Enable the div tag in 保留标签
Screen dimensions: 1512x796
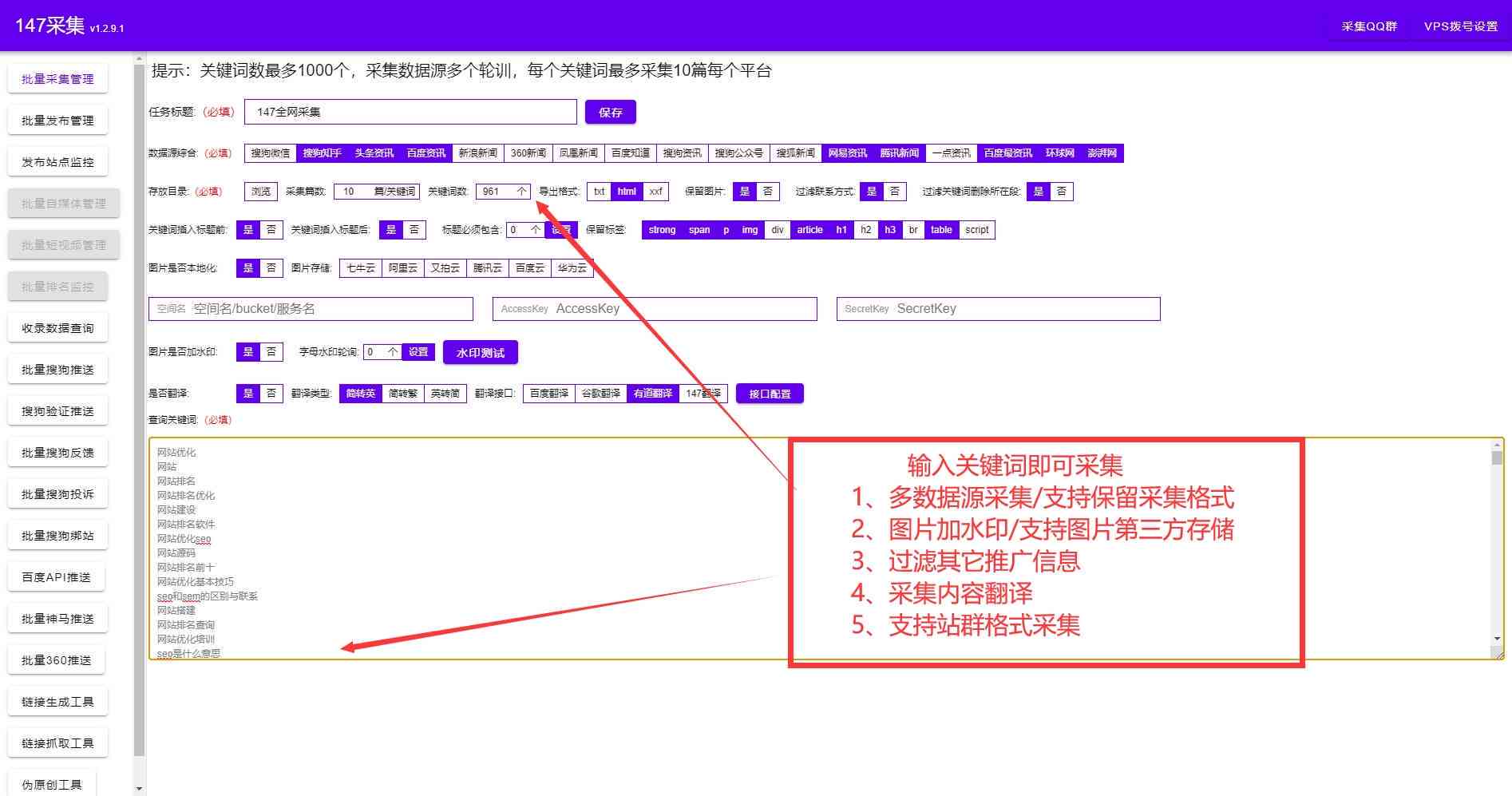[778, 230]
